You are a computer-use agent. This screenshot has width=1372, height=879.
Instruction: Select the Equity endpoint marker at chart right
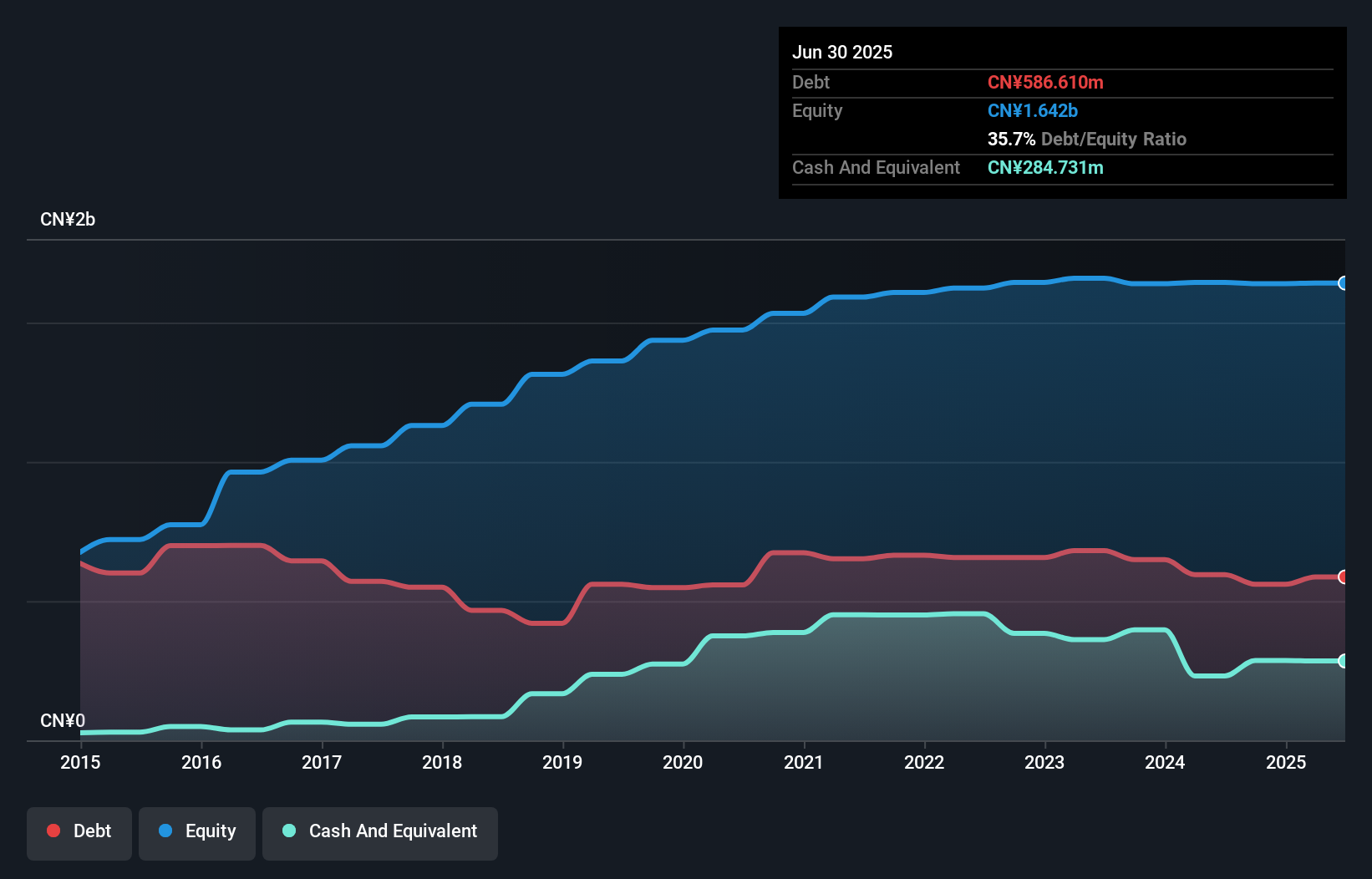(1343, 282)
